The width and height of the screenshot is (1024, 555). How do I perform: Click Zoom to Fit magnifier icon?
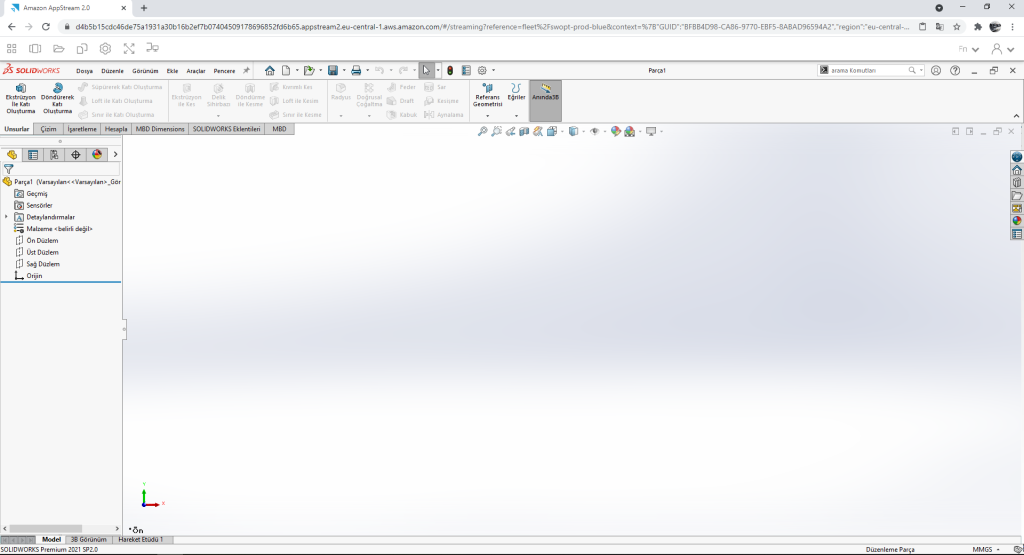482,131
